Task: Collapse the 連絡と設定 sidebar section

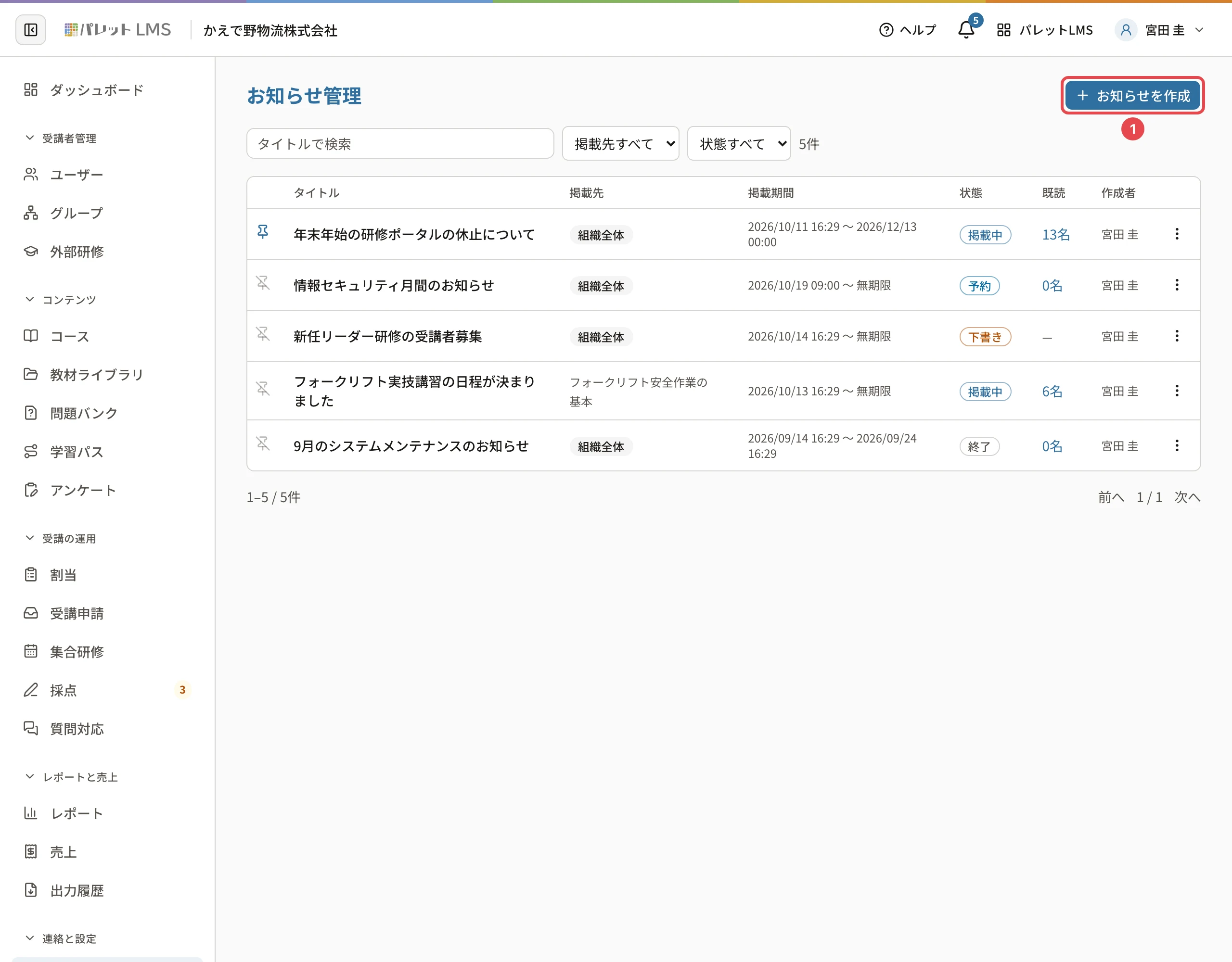Action: pyautogui.click(x=61, y=939)
